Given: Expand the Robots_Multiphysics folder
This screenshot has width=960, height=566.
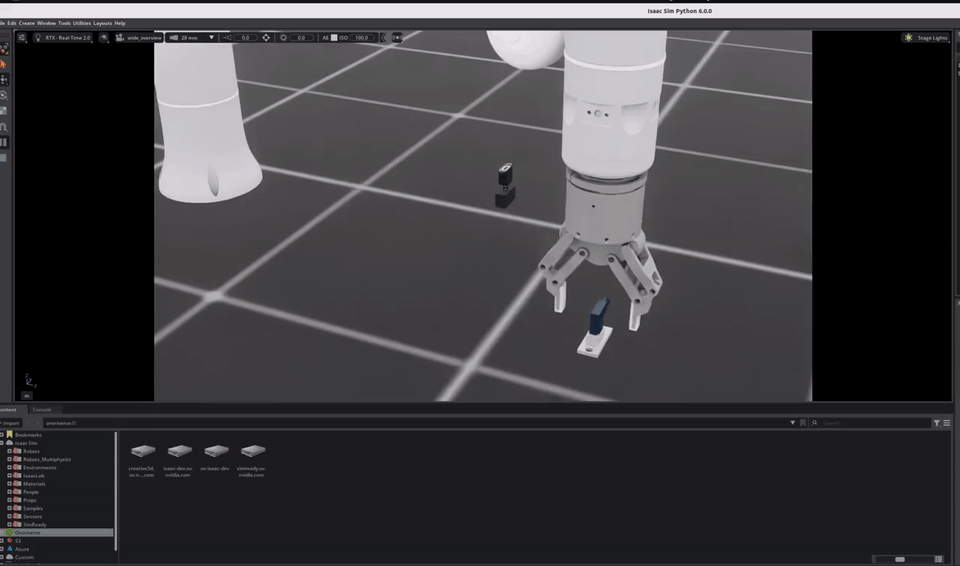Looking at the screenshot, I should pyautogui.click(x=9, y=459).
